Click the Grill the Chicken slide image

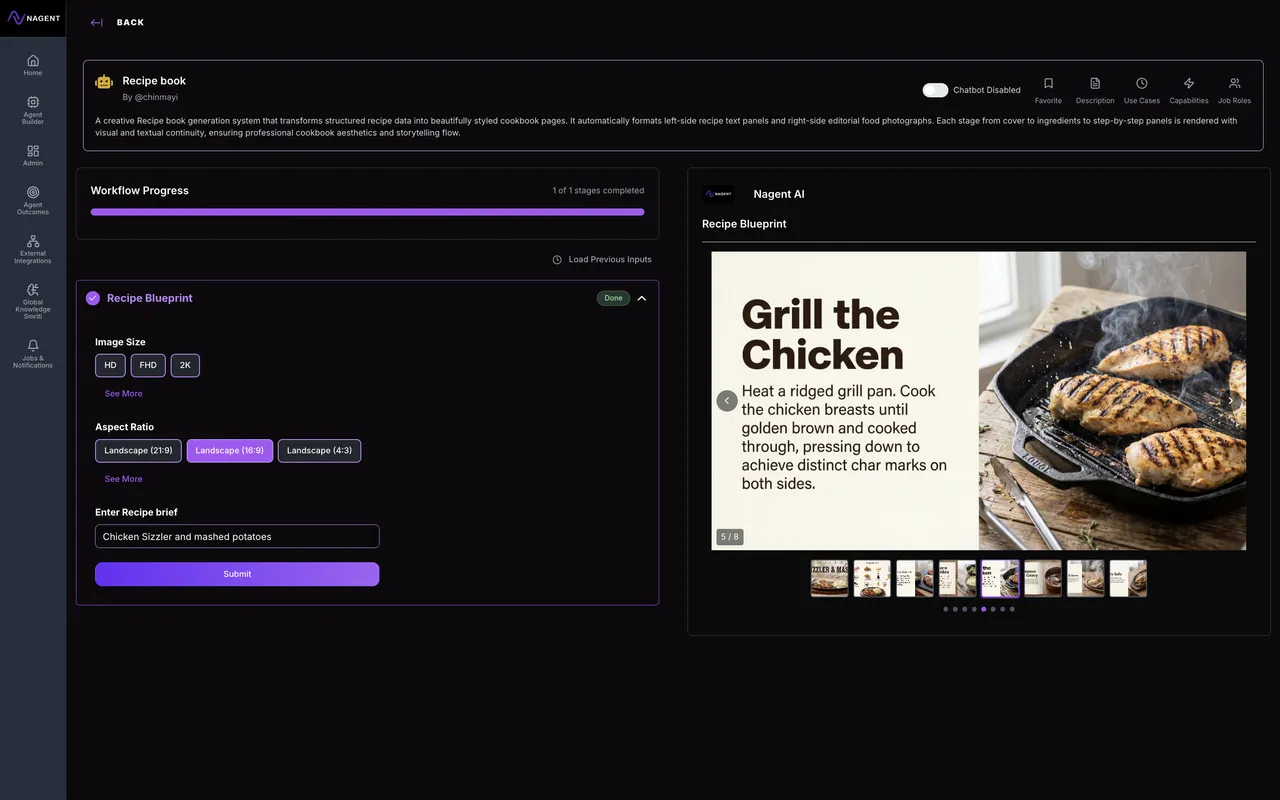(x=979, y=401)
